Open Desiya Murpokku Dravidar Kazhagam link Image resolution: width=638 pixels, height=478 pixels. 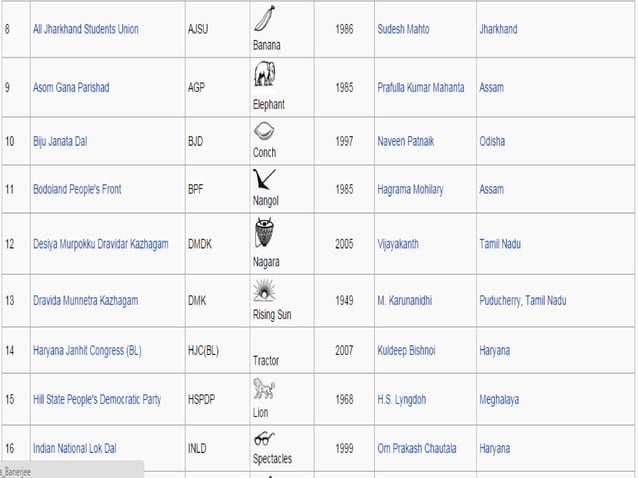(x=101, y=244)
